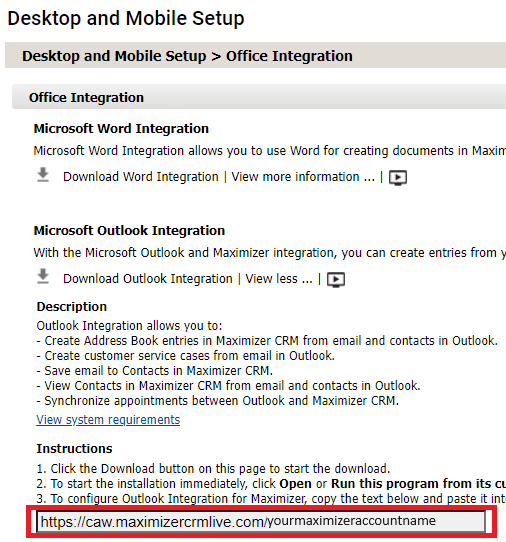The height and width of the screenshot is (542, 506).
Task: Click the Instructions heading
Action: pyautogui.click(x=74, y=448)
